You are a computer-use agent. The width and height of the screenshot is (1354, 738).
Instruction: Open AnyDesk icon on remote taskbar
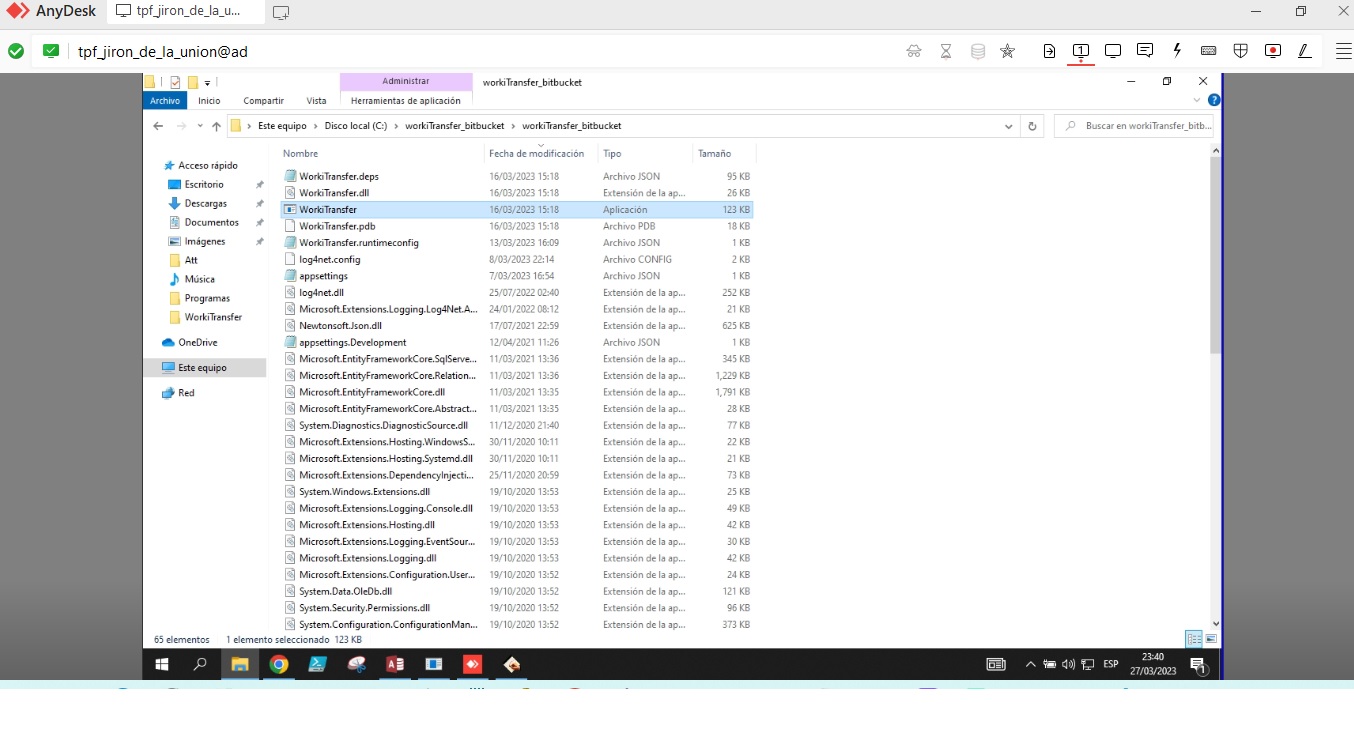point(473,664)
